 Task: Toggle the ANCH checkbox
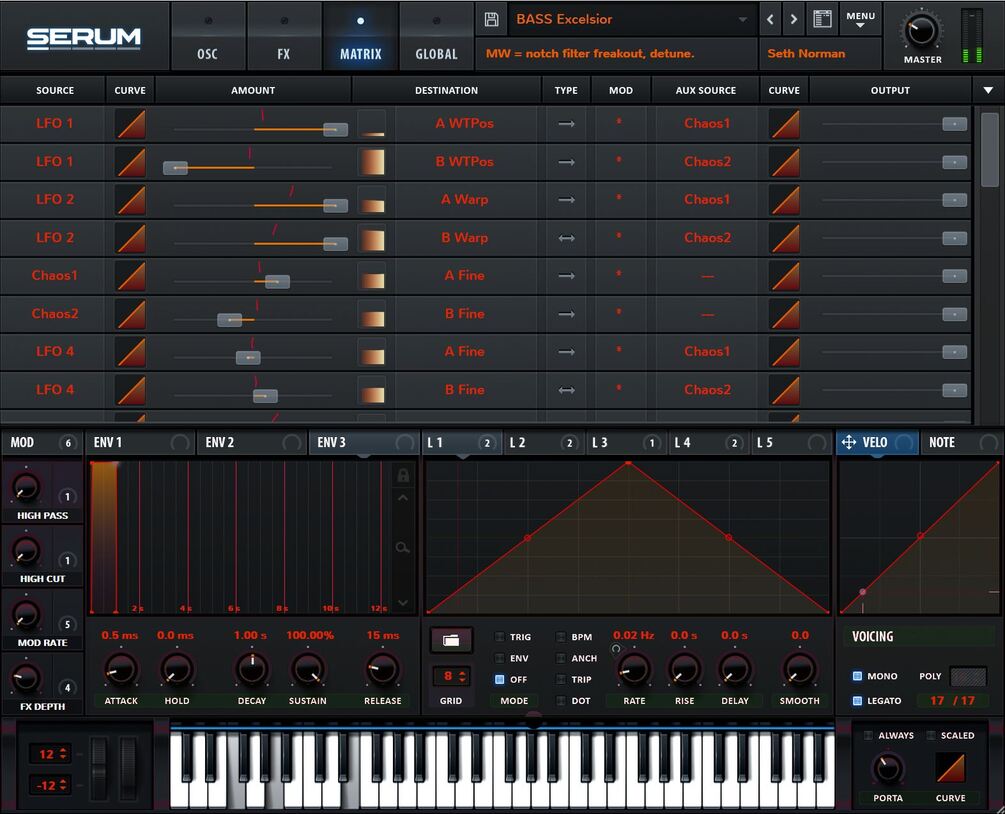click(561, 658)
